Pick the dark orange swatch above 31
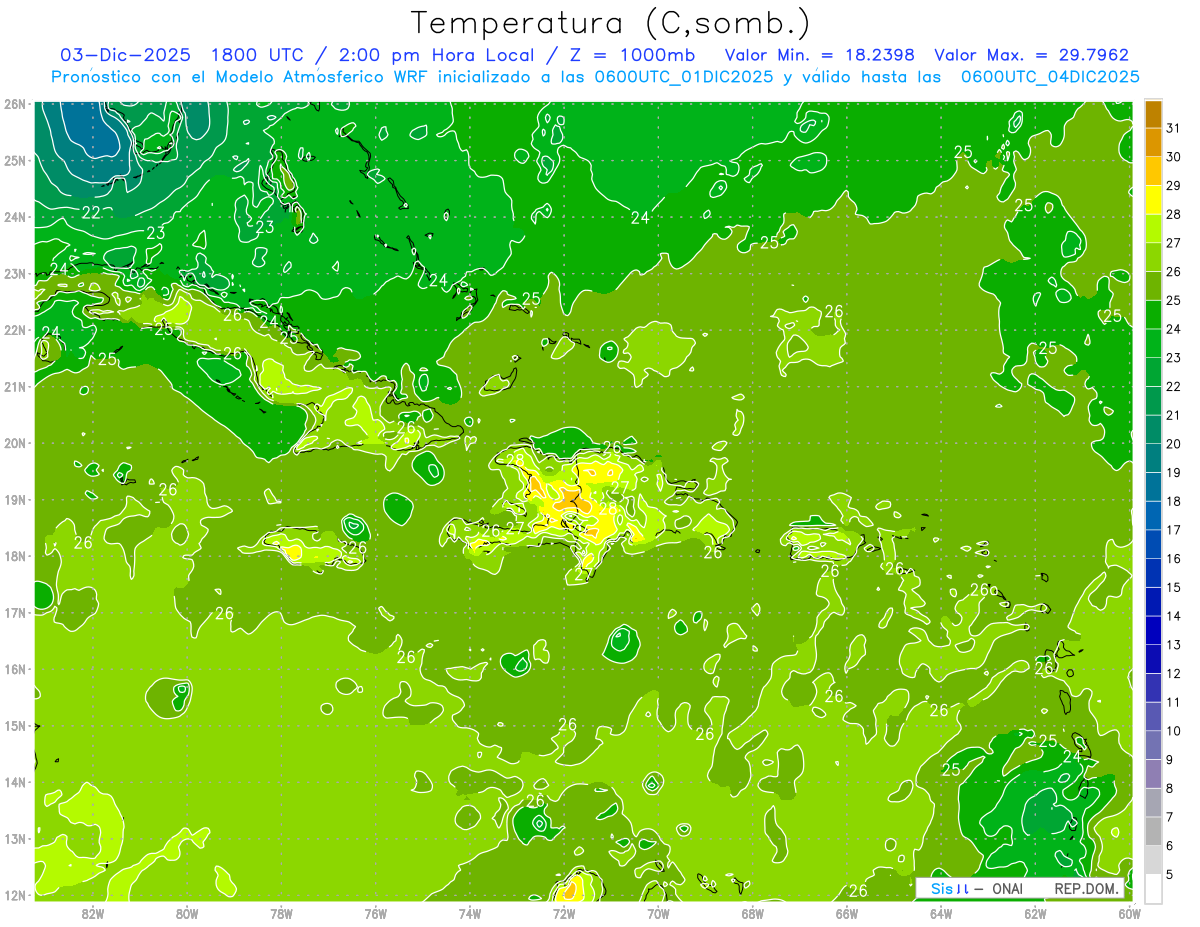 pos(1153,114)
